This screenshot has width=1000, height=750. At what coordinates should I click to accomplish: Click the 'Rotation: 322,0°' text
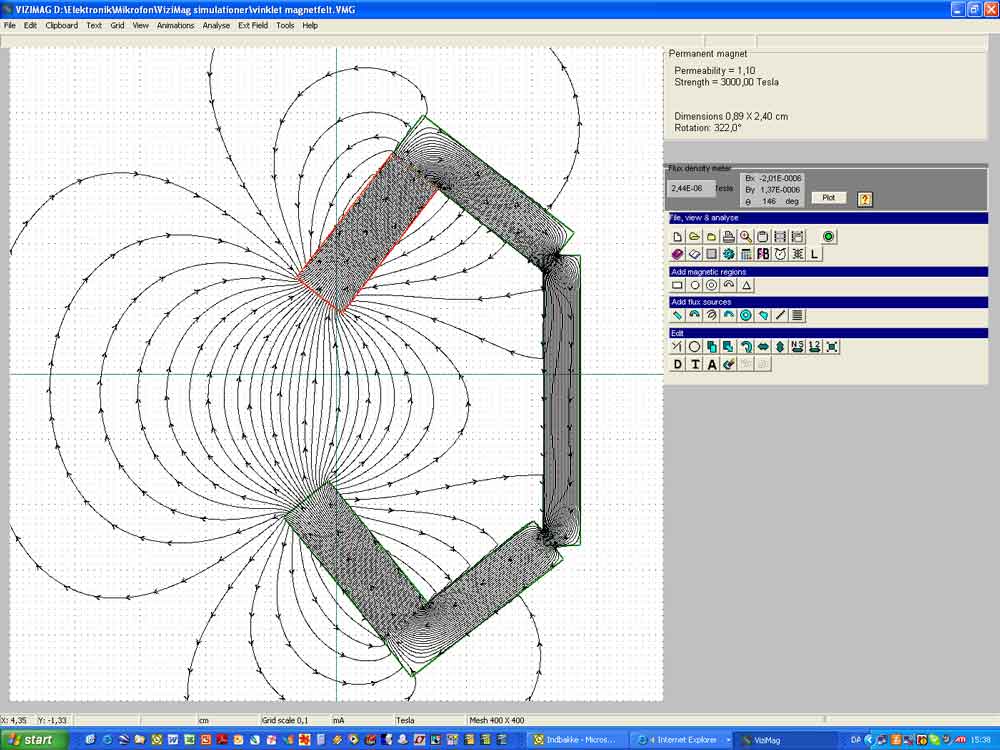coord(708,128)
